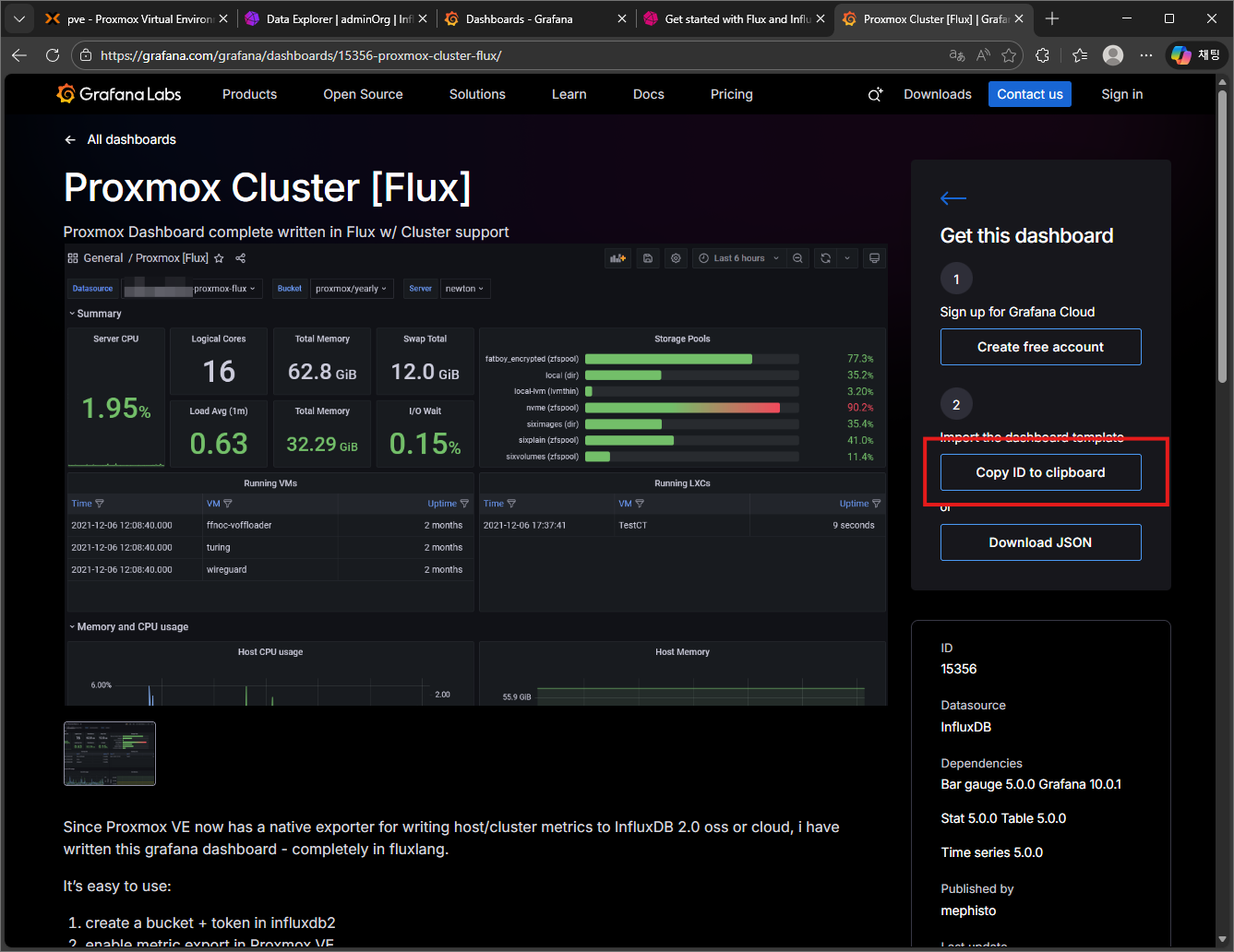Close the Proxmox Cluster [Flux] tab

[x=1019, y=18]
